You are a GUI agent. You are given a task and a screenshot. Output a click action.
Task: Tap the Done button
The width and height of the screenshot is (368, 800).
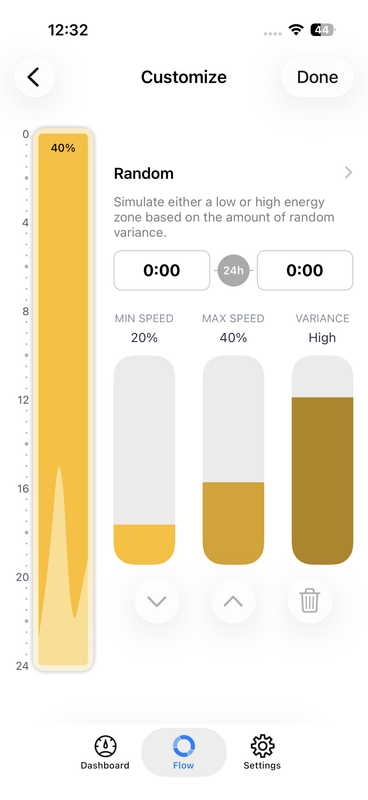click(317, 77)
